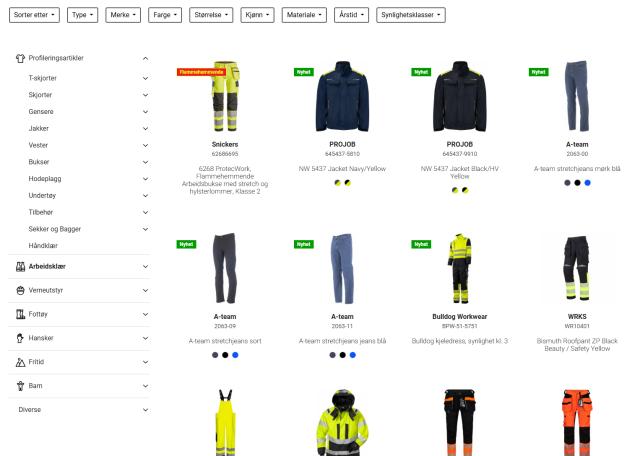The width and height of the screenshot is (640, 456).
Task: Open the Håndklær category link
Action: tap(43, 246)
